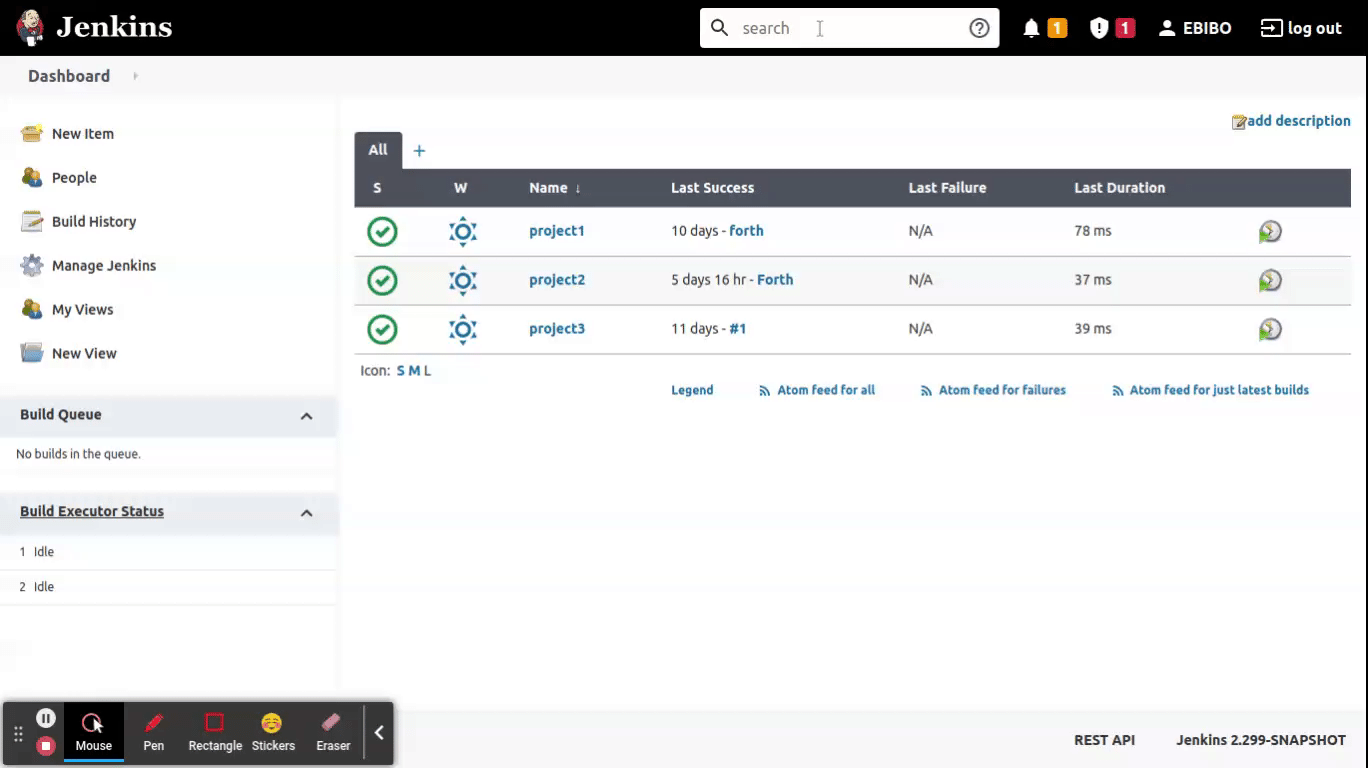This screenshot has width=1368, height=768.
Task: Collapse the Build Queue section
Action: [307, 415]
